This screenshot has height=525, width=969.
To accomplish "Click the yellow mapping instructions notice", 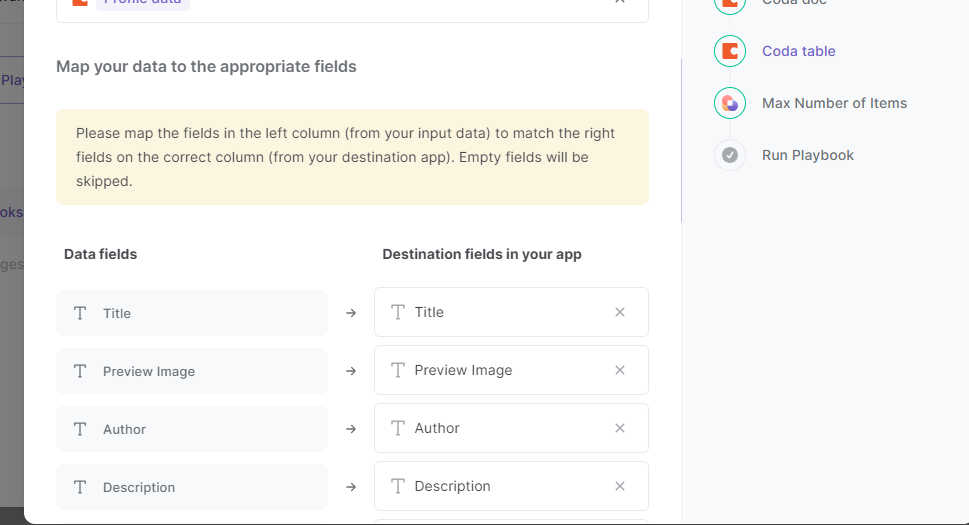I will [x=352, y=157].
